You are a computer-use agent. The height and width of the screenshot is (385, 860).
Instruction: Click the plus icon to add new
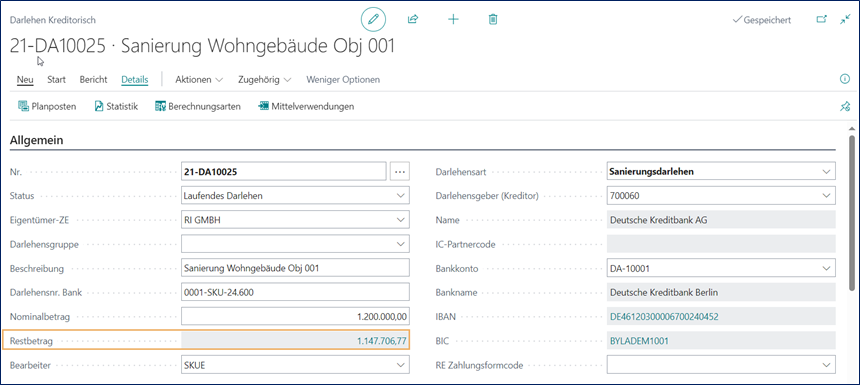click(x=453, y=20)
